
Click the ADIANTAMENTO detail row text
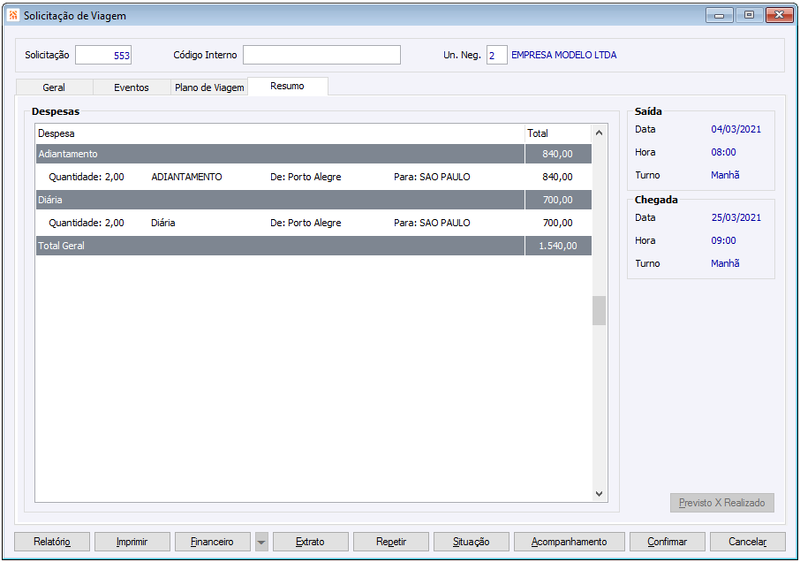[187, 177]
